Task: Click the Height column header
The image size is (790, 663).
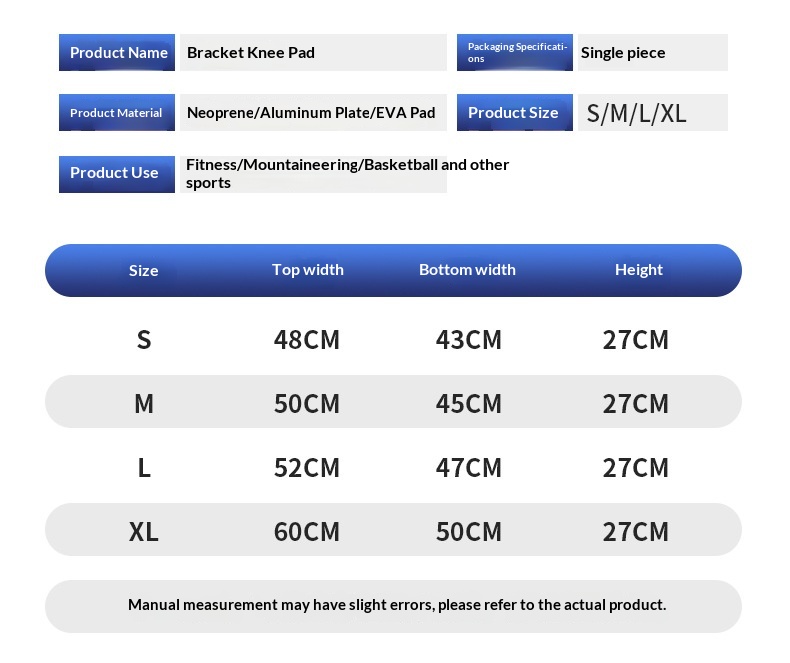Action: [x=639, y=270]
